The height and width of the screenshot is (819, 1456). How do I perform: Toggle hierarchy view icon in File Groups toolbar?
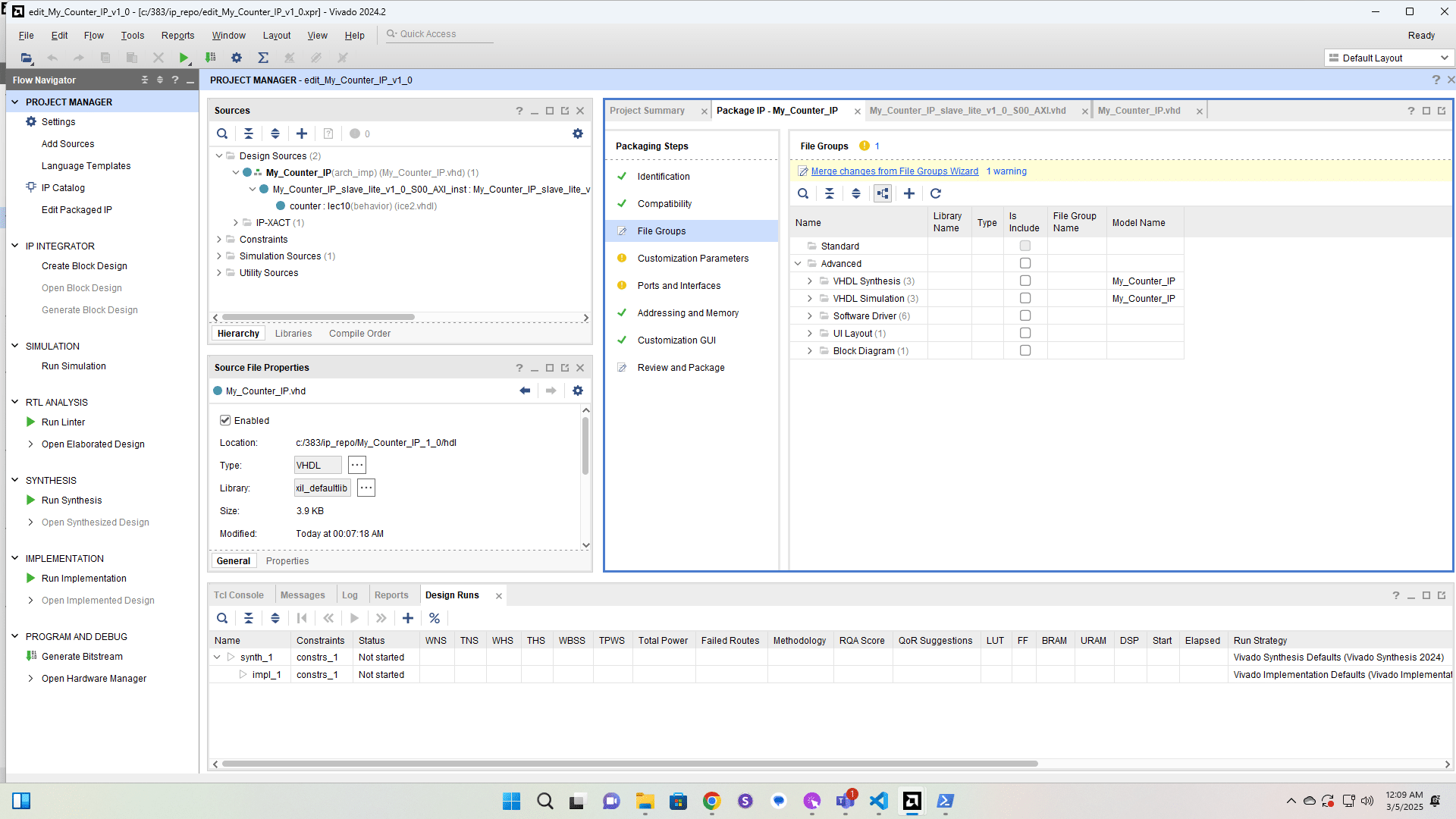[882, 193]
